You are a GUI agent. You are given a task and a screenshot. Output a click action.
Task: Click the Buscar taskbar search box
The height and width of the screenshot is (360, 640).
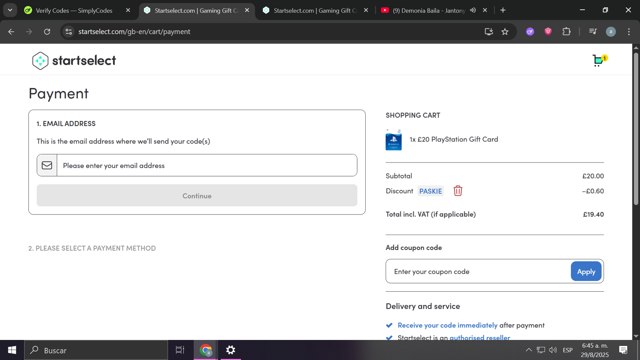point(96,350)
